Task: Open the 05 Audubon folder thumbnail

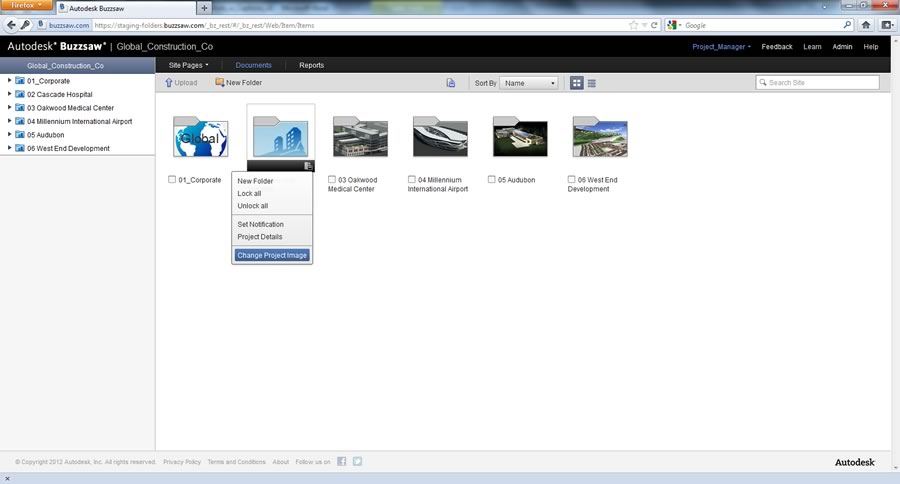Action: pos(520,137)
